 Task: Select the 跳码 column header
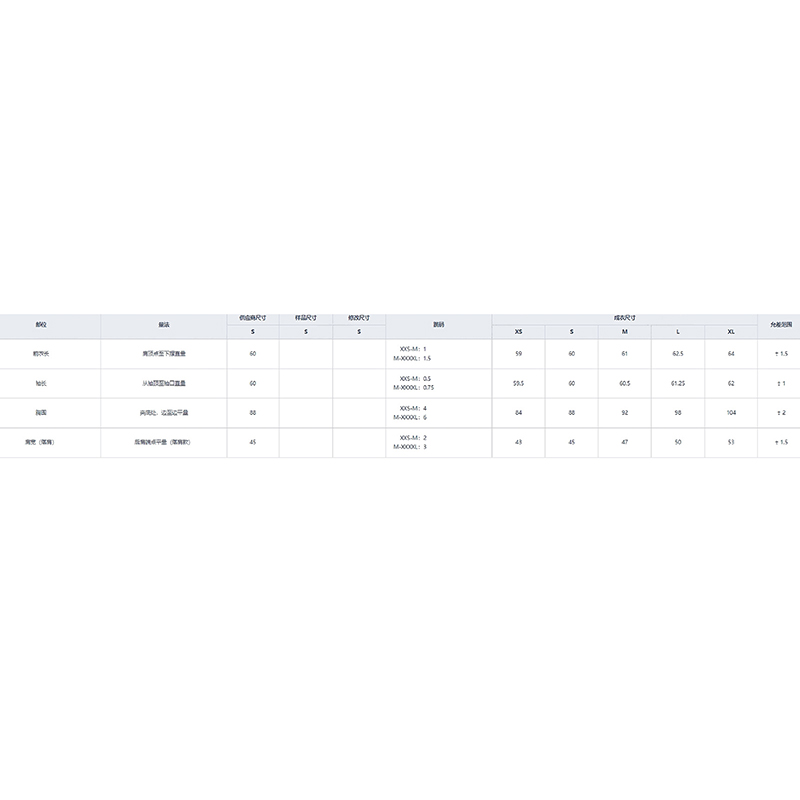(x=438, y=326)
